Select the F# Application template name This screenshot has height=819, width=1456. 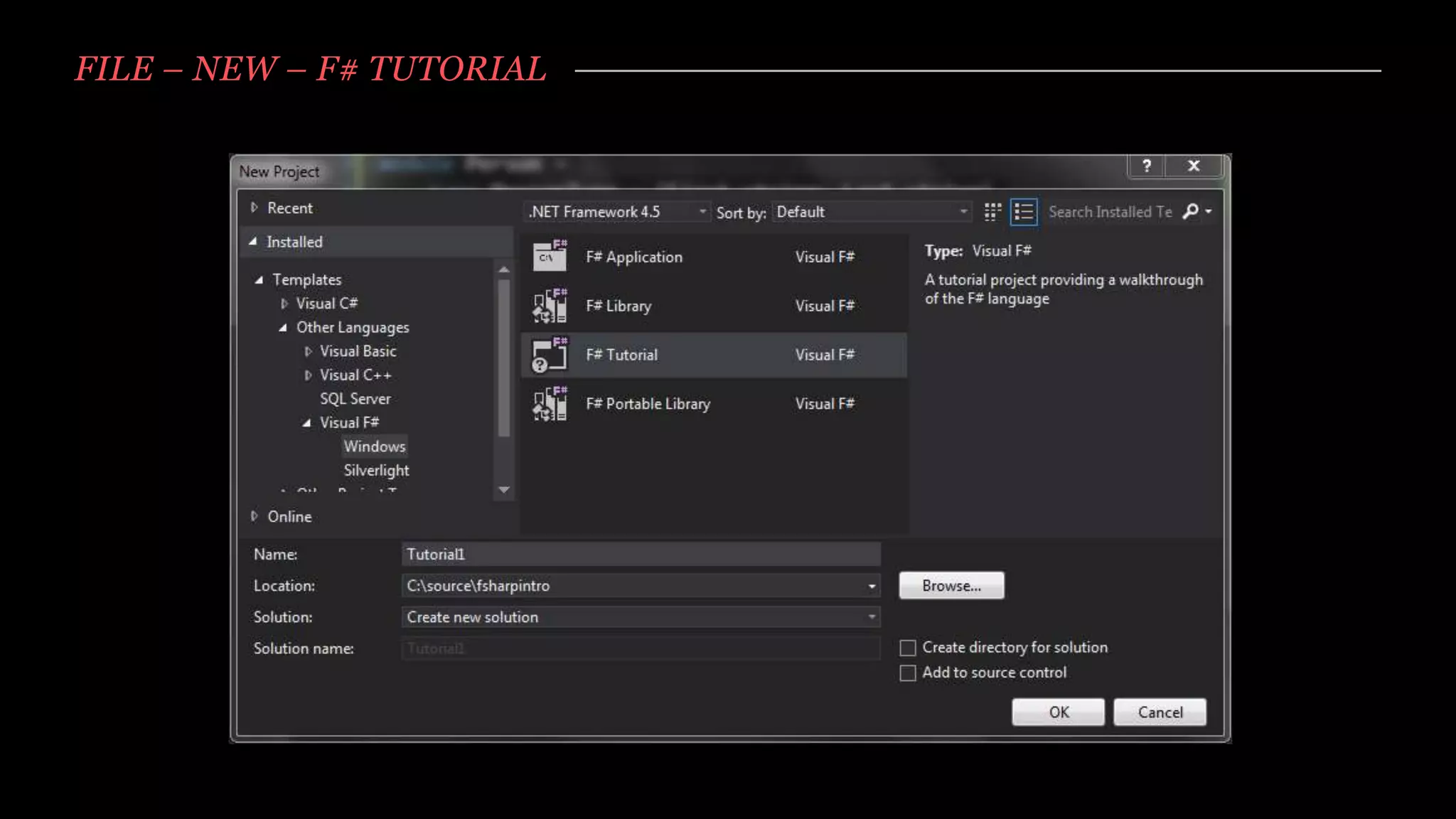pos(633,257)
